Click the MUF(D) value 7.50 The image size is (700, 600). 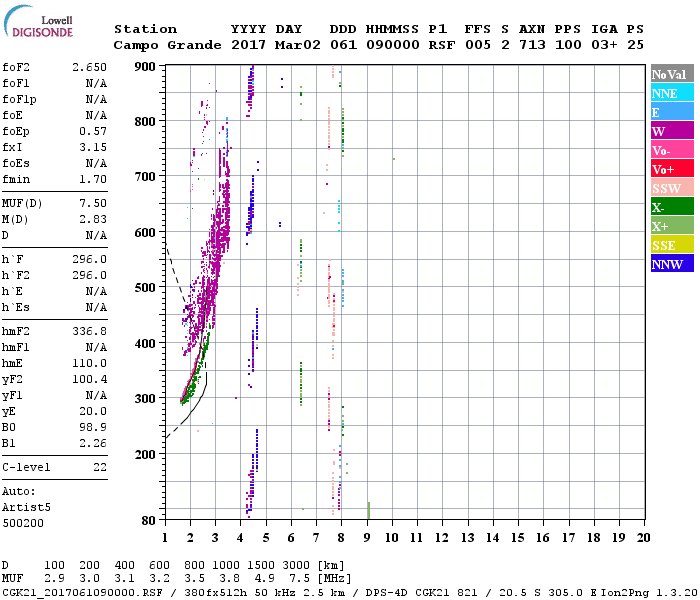(x=93, y=203)
